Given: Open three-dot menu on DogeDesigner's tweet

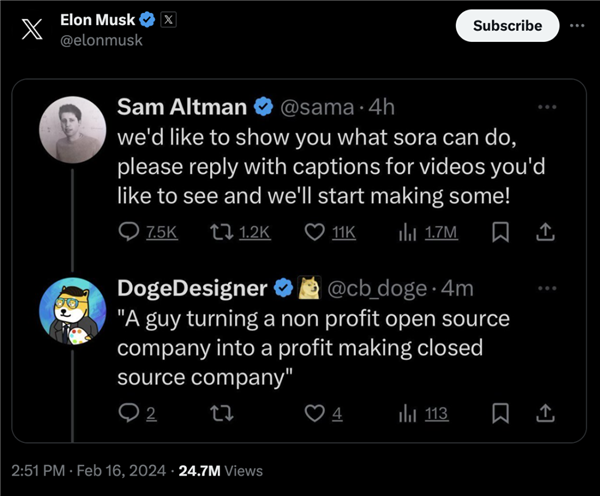Looking at the screenshot, I should [x=546, y=288].
